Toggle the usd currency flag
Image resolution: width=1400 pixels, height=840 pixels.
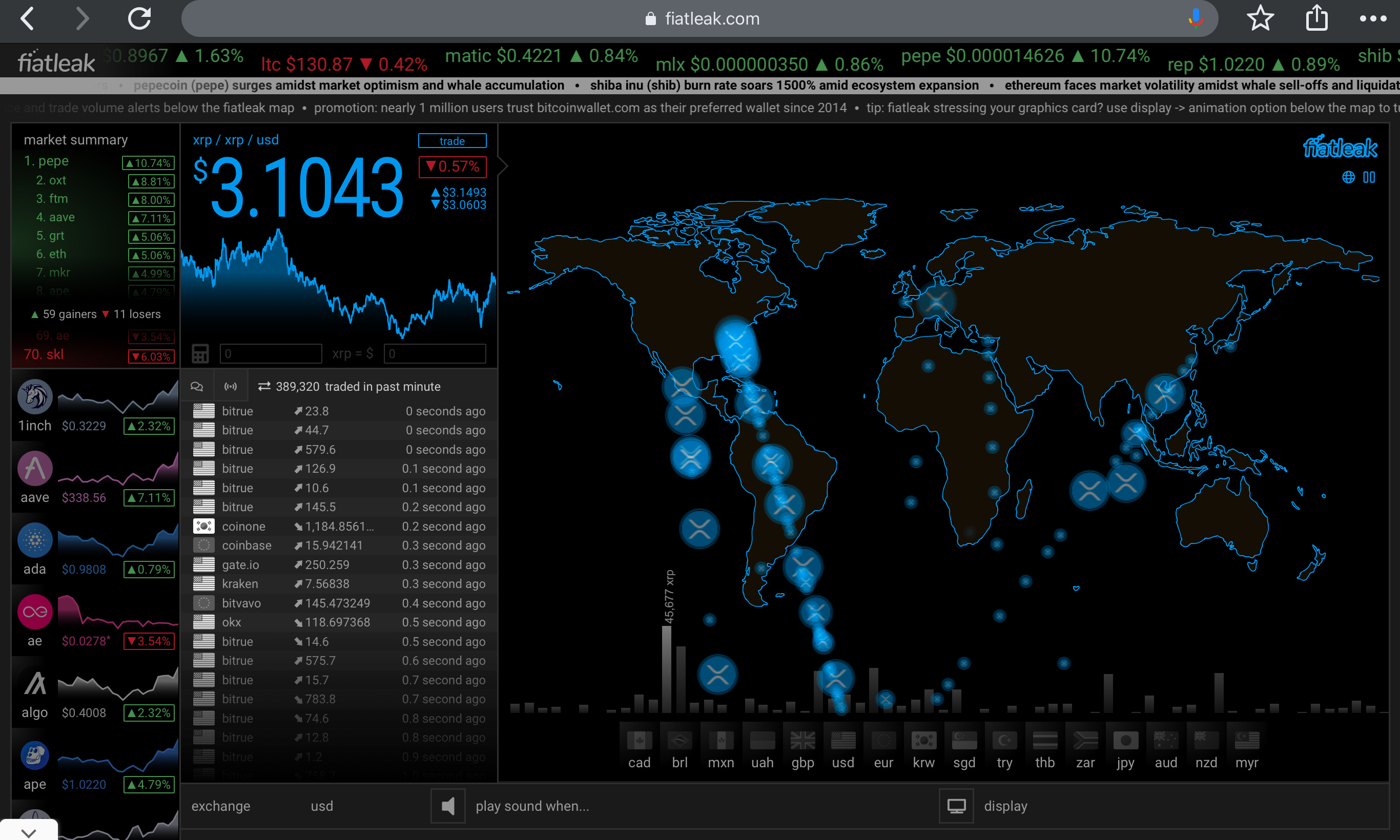[843, 740]
